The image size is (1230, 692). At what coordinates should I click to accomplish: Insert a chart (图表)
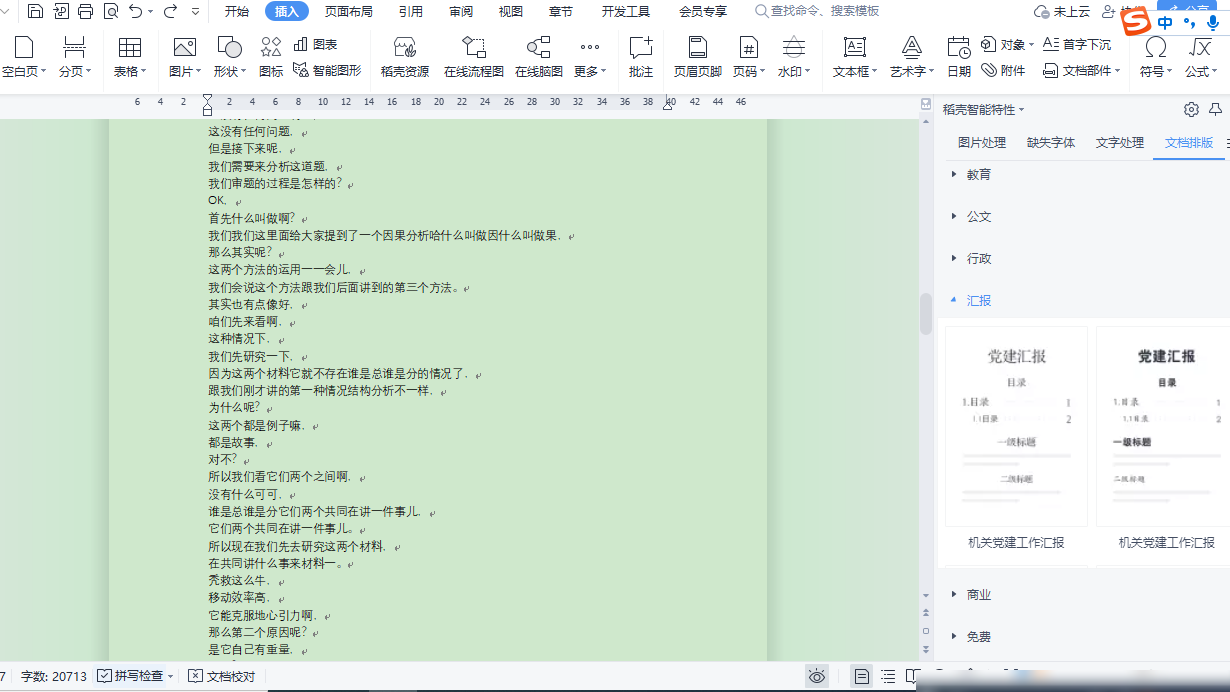[x=315, y=44]
